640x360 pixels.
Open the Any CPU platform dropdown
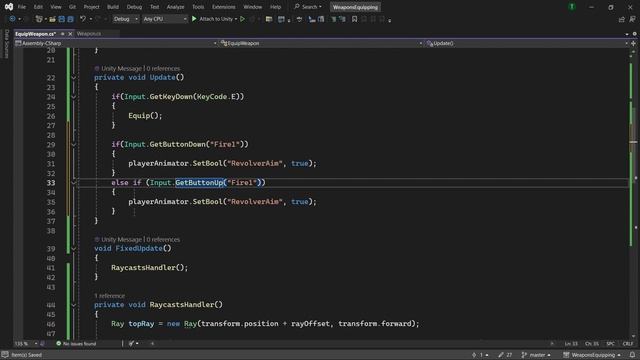coord(165,19)
